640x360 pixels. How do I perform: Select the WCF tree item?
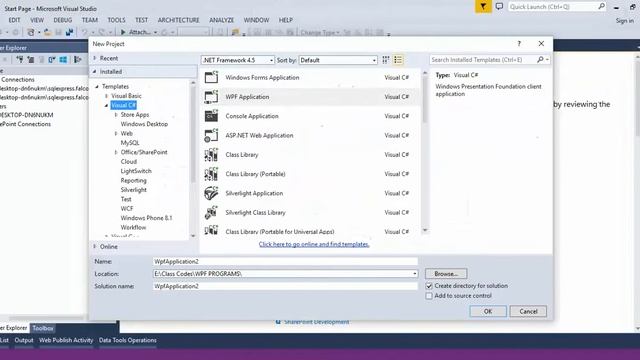click(127, 209)
